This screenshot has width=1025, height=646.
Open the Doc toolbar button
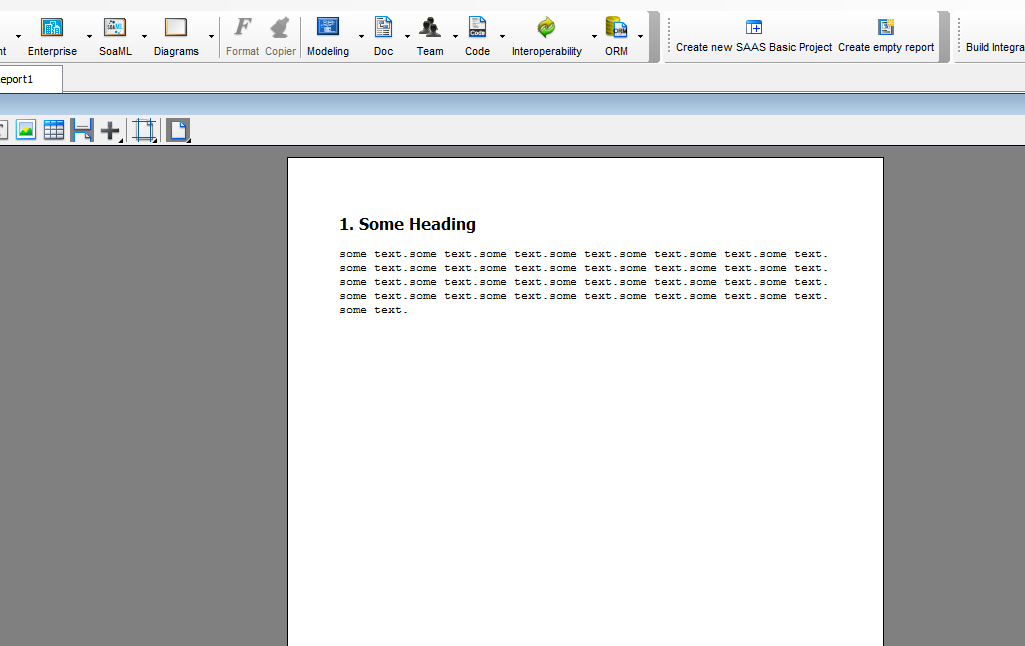(x=383, y=37)
